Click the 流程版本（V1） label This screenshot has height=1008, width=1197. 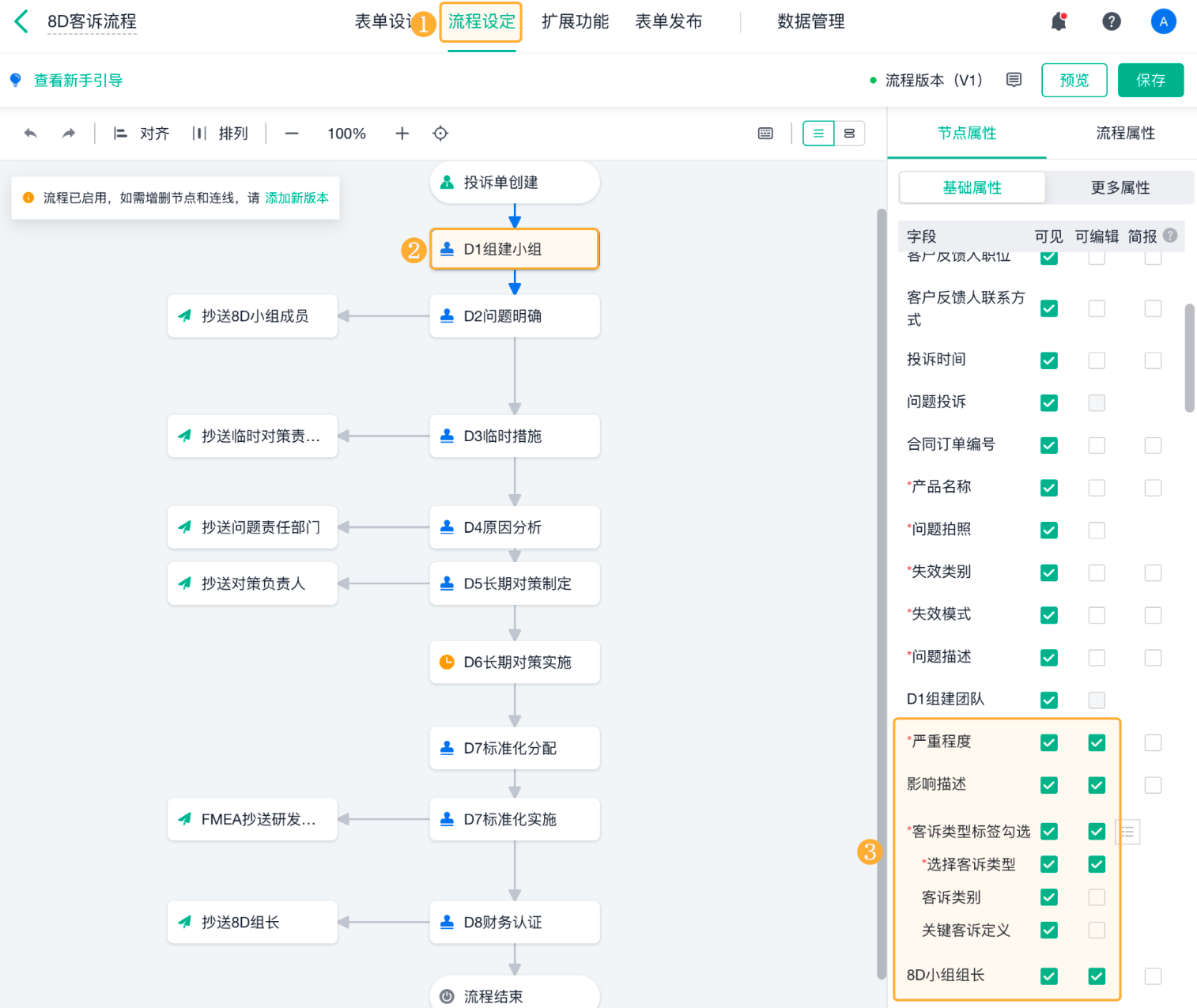pyautogui.click(x=934, y=80)
